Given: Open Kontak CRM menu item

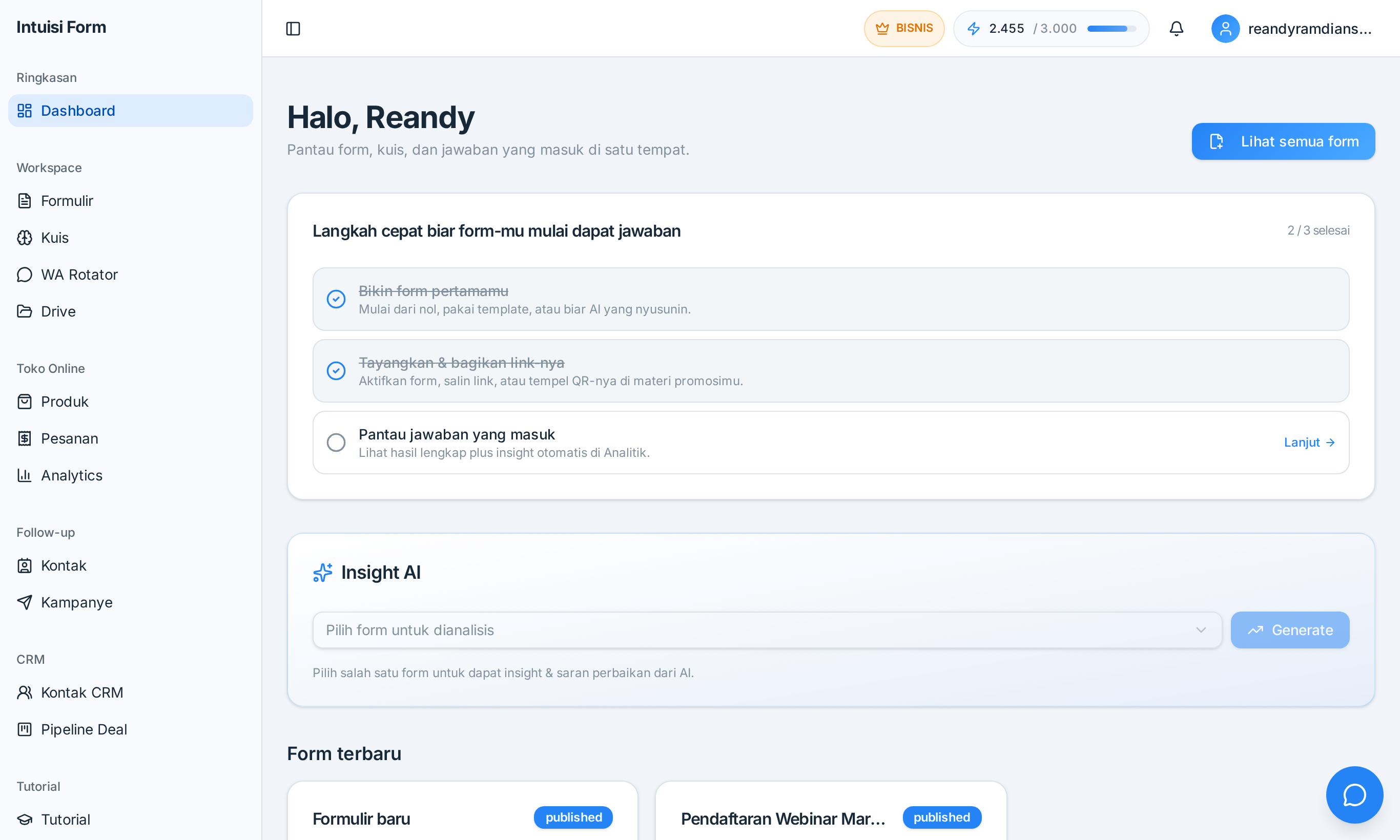Looking at the screenshot, I should 130,693.
